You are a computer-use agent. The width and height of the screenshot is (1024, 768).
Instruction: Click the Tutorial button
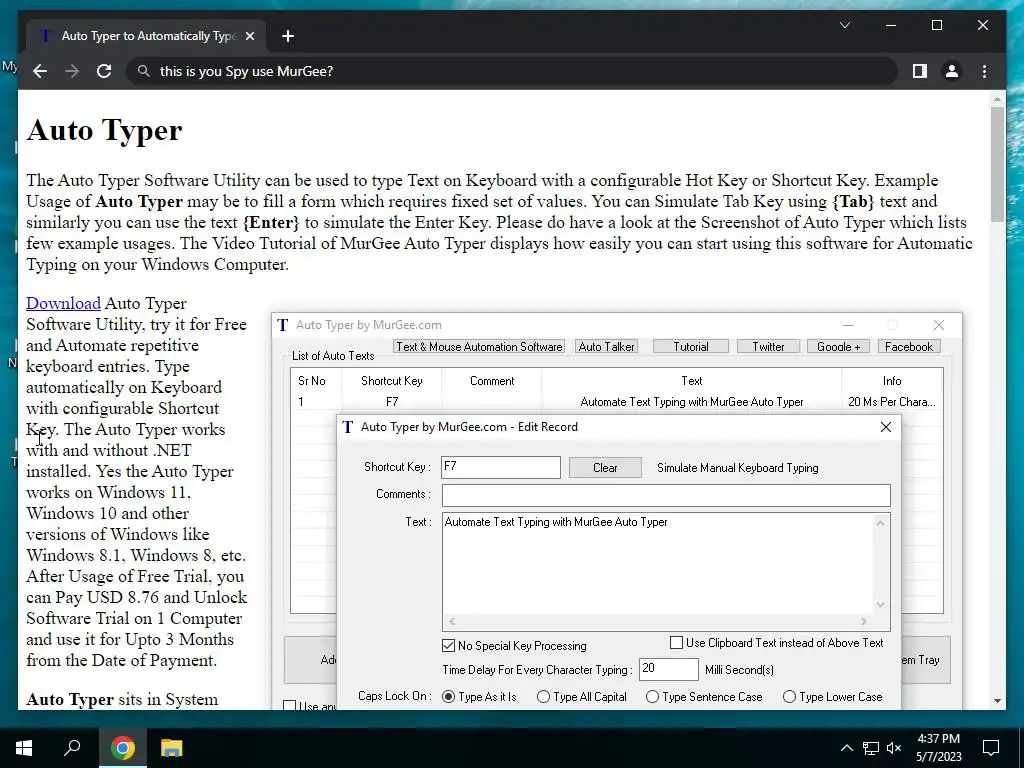(x=690, y=347)
